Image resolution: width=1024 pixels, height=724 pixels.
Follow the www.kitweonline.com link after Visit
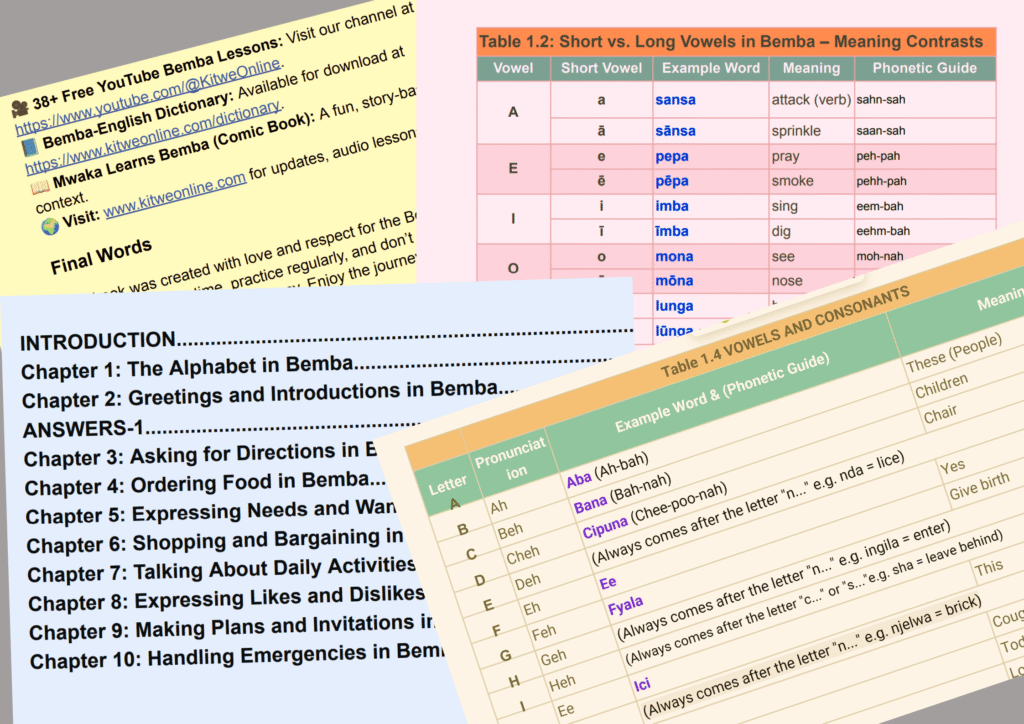coord(174,194)
